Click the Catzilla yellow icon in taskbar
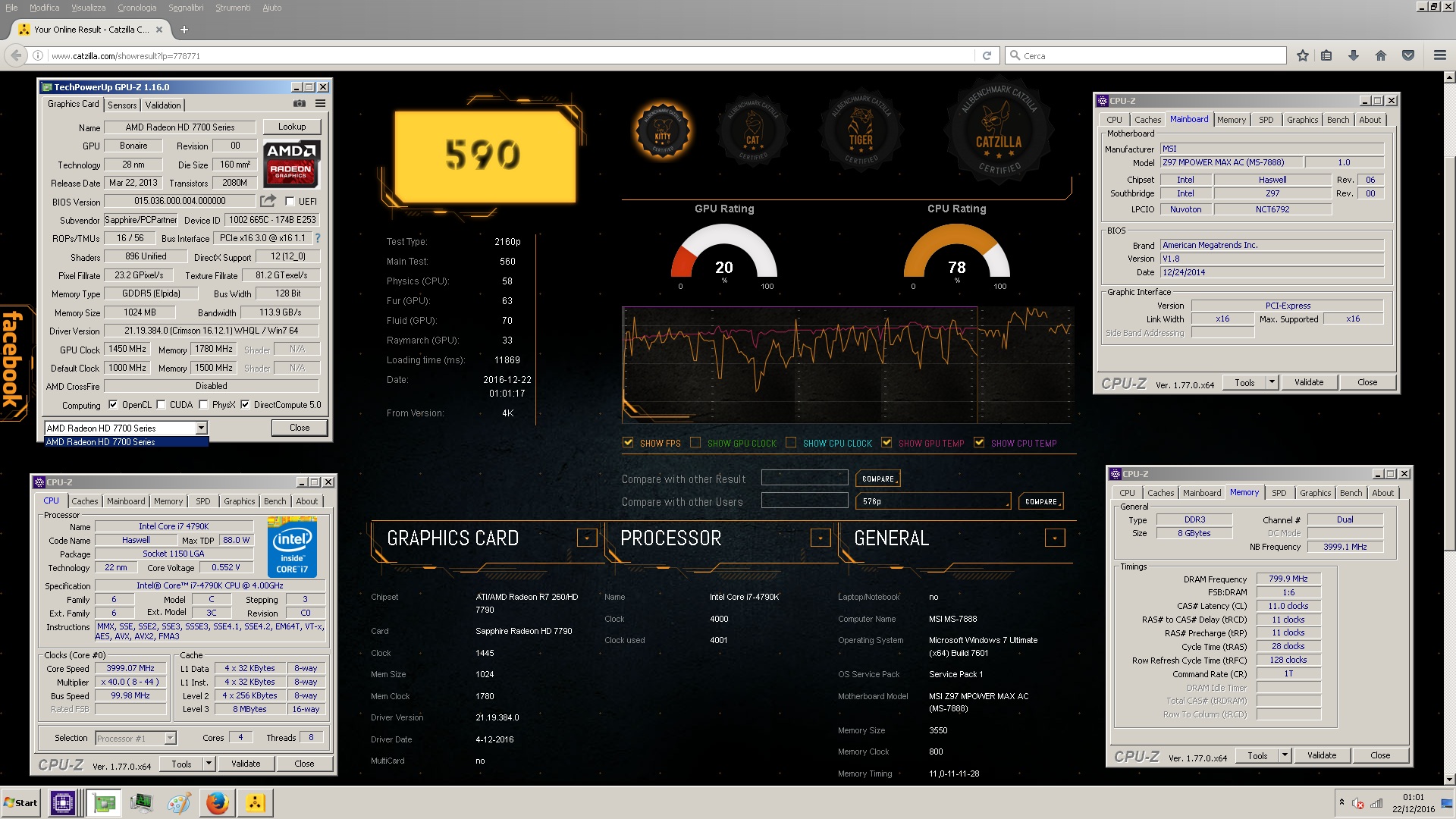This screenshot has height=819, width=1456. point(256,802)
